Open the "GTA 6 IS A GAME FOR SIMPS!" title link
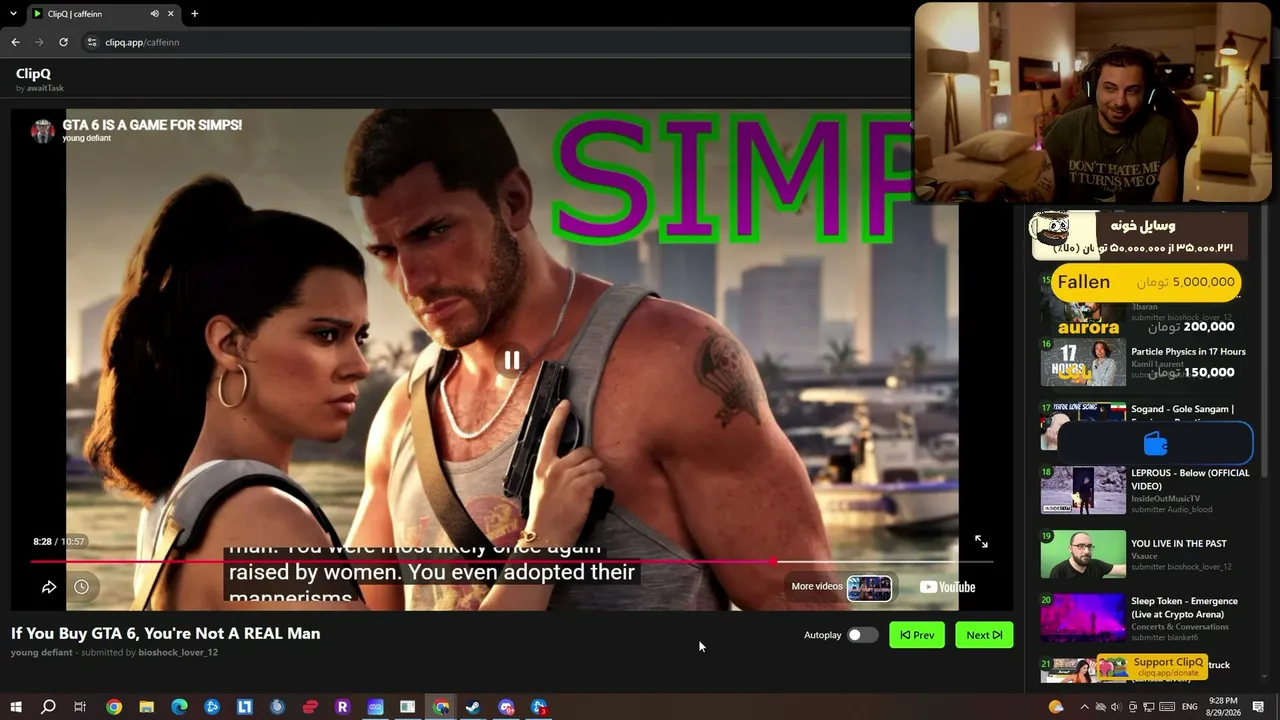This screenshot has height=720, width=1280. pyautogui.click(x=152, y=125)
